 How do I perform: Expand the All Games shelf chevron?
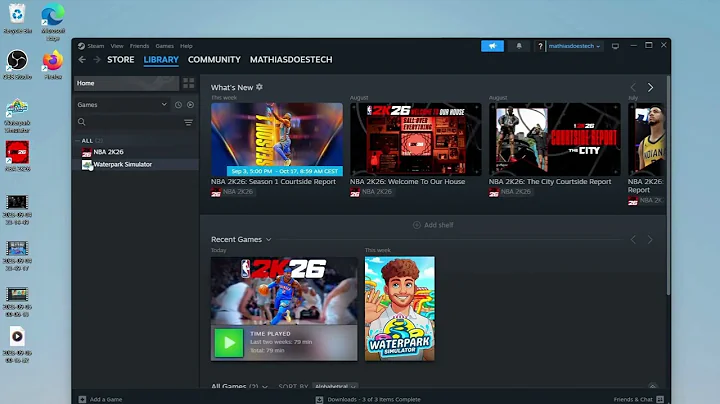point(265,387)
